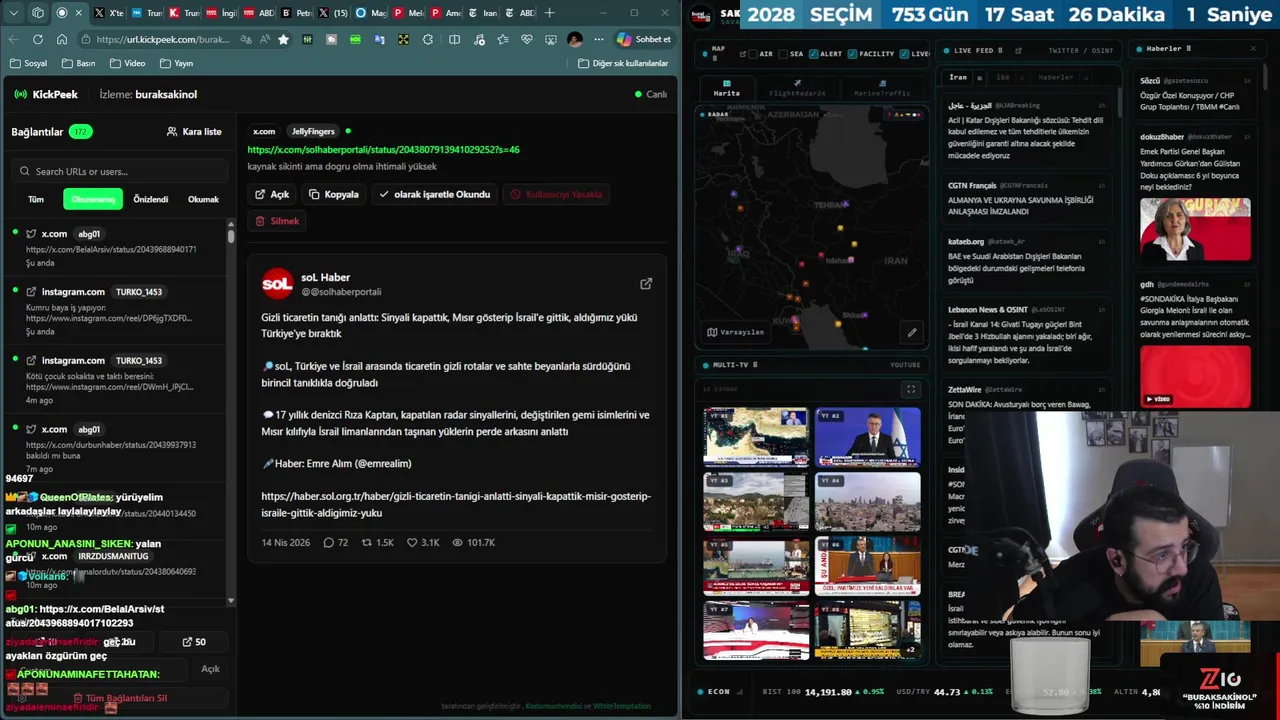Click olarak işaretle Okundu button
This screenshot has width=1280, height=720.
pos(434,194)
